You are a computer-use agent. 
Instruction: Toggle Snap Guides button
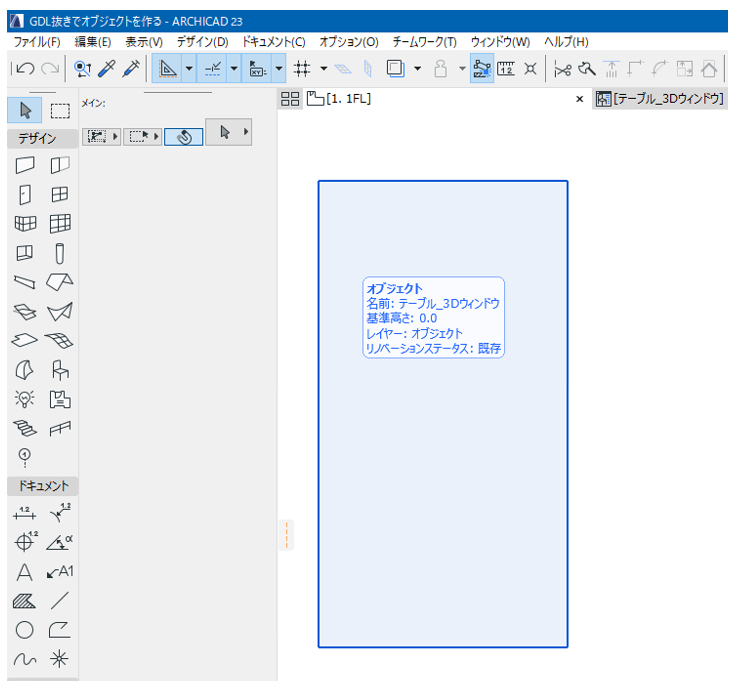(x=212, y=69)
